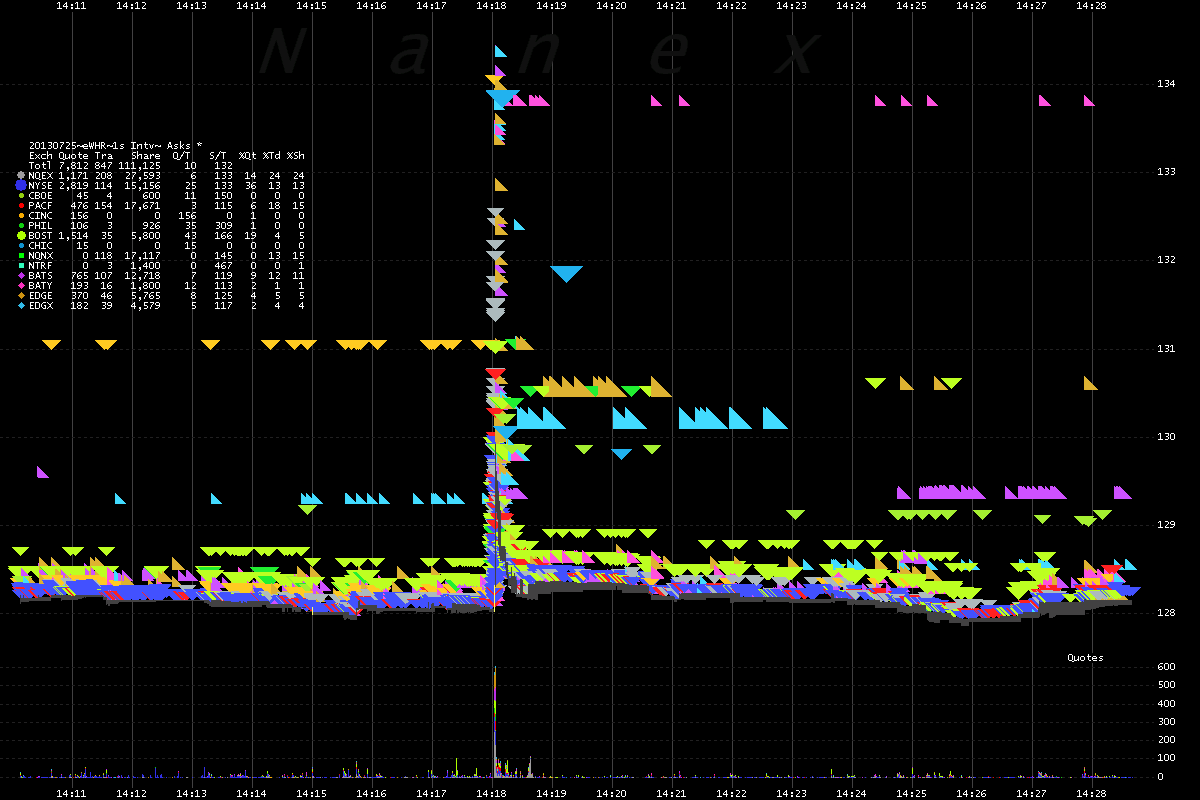1200x800 pixels.
Task: Click the pink BATY diamond marker
Action: (x=21, y=285)
